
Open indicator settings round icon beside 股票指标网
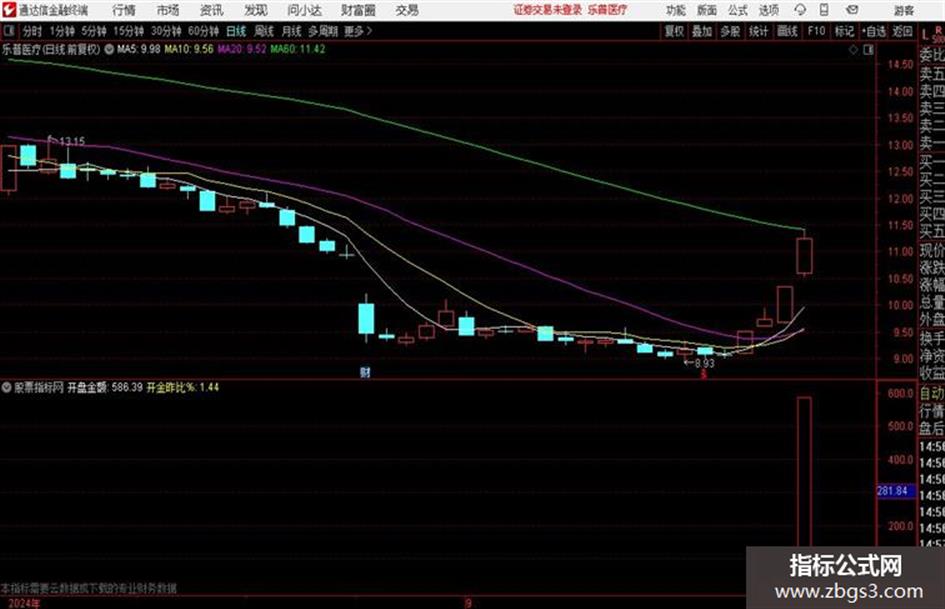(x=7, y=387)
